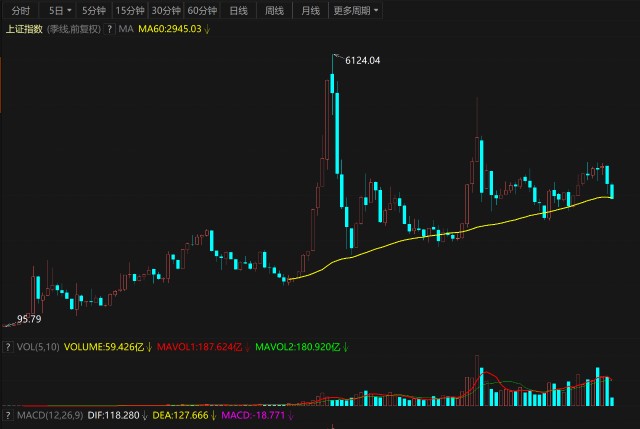The height and width of the screenshot is (429, 640).
Task: Switch to the 分时 intraday tab
Action: tap(20, 10)
